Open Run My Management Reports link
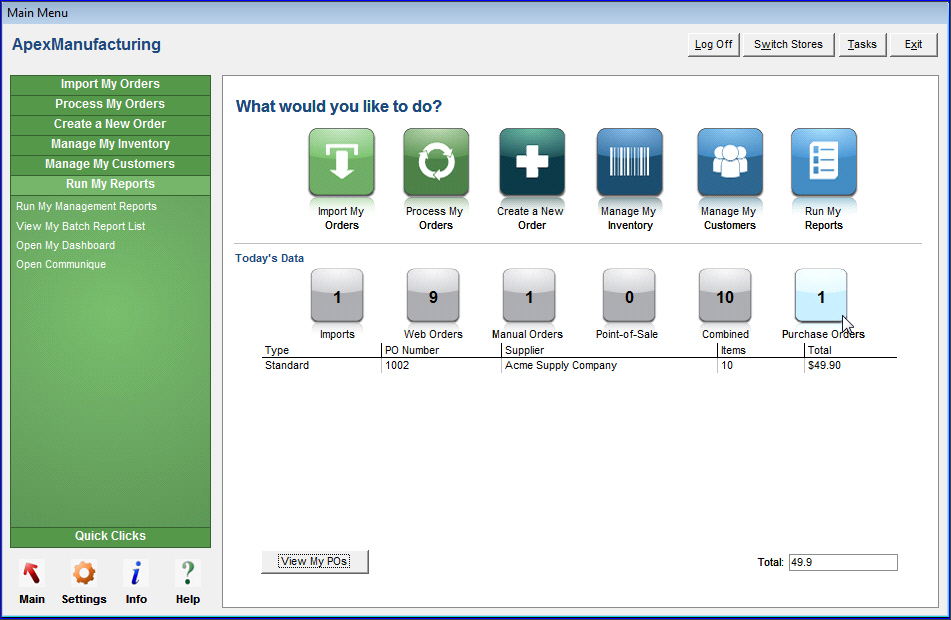The height and width of the screenshot is (620, 951). pyautogui.click(x=86, y=206)
